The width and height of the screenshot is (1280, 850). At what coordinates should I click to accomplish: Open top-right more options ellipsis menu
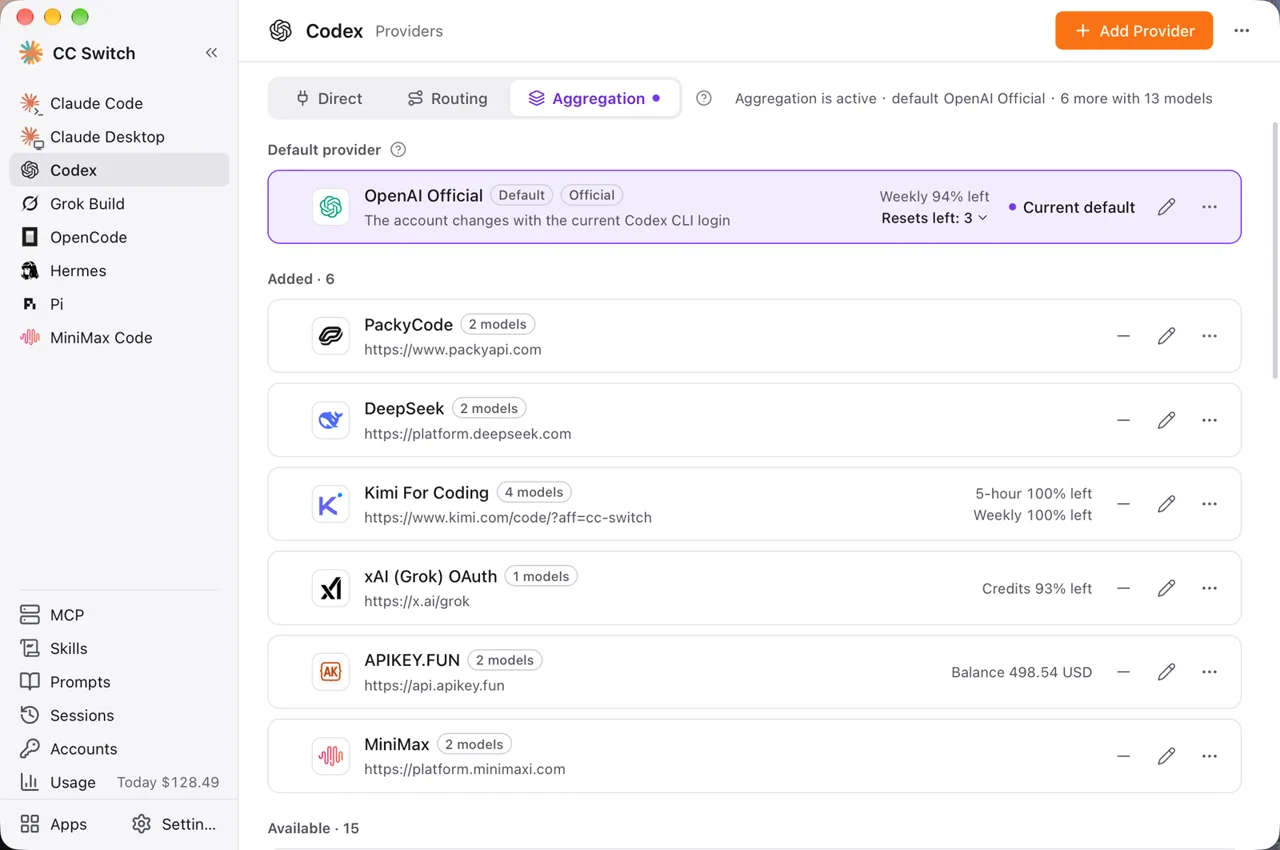coord(1241,31)
